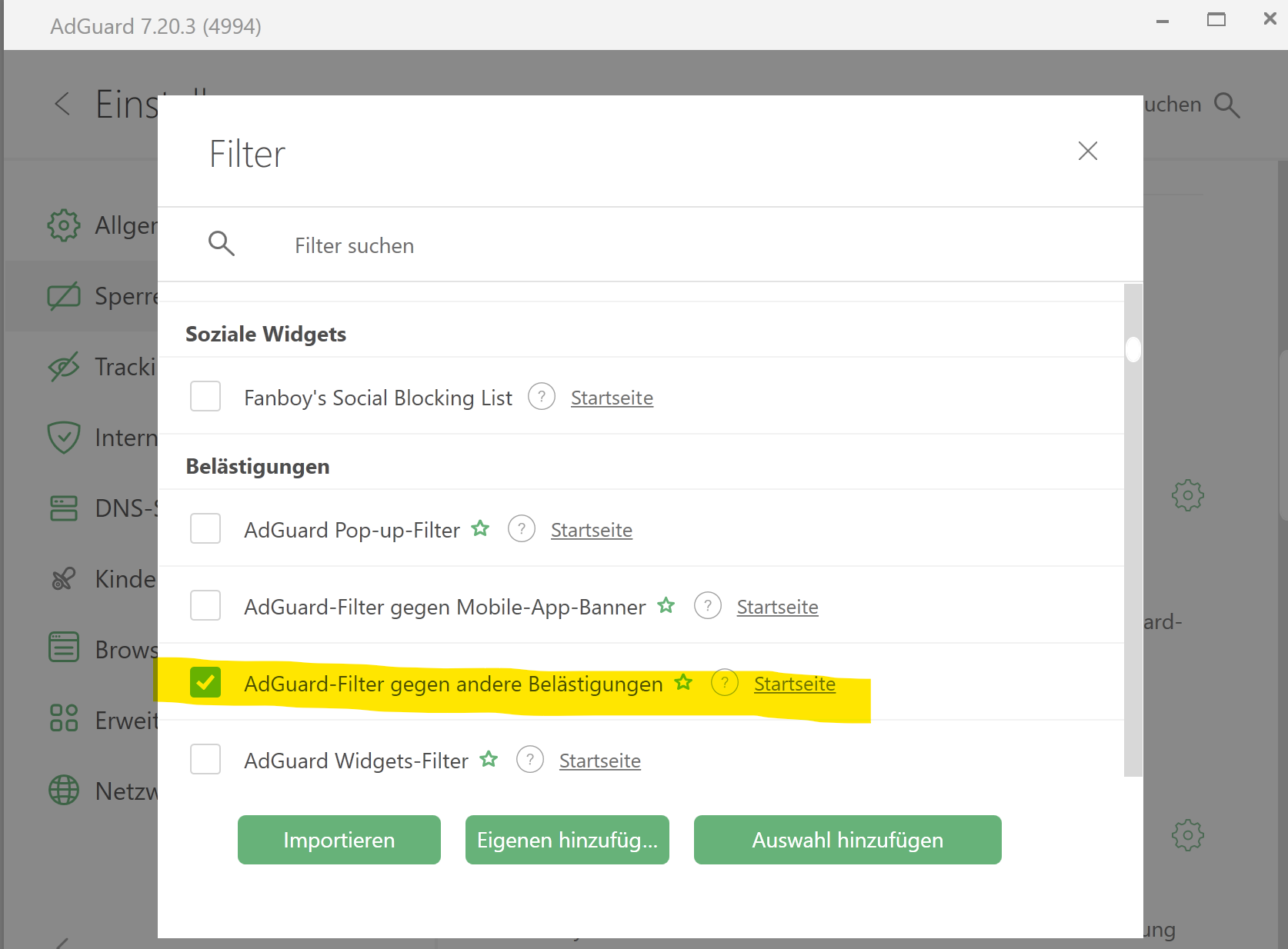Viewport: 1288px width, 949px height.
Task: Select Internet shield icon in sidebar
Action: (x=63, y=438)
